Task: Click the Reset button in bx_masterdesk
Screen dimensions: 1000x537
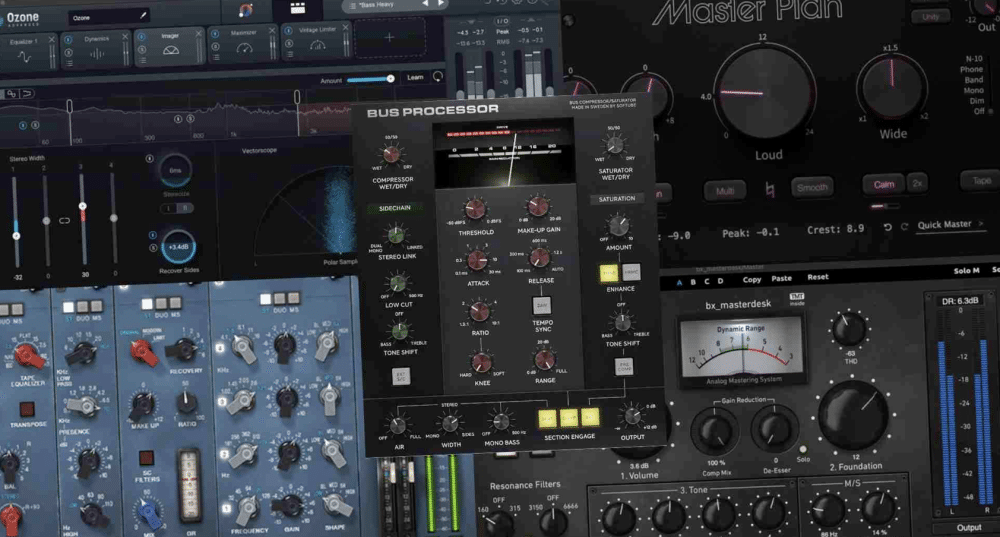Action: click(x=818, y=278)
